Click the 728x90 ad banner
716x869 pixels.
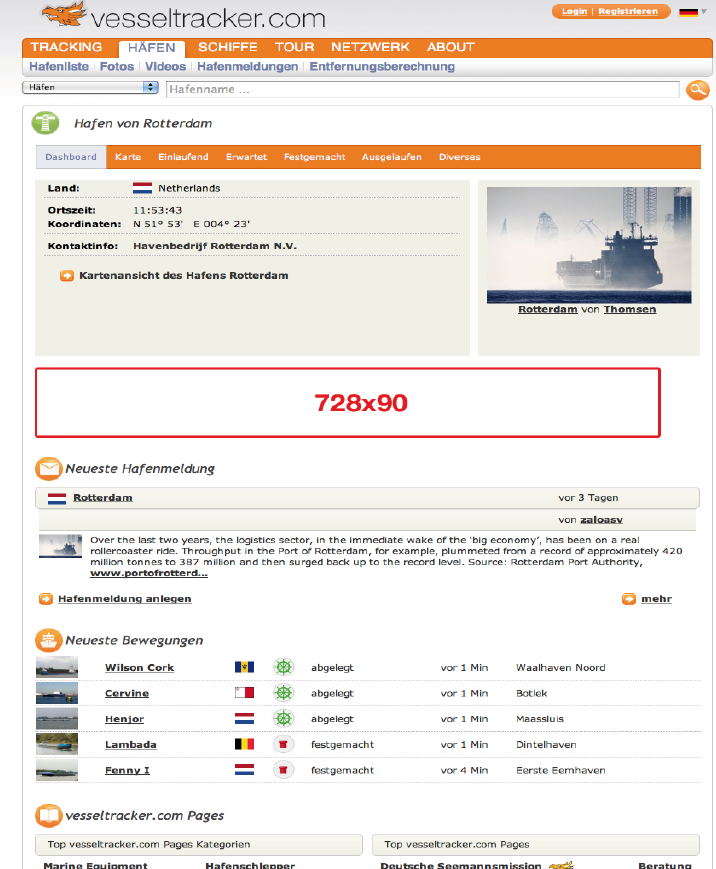point(348,403)
